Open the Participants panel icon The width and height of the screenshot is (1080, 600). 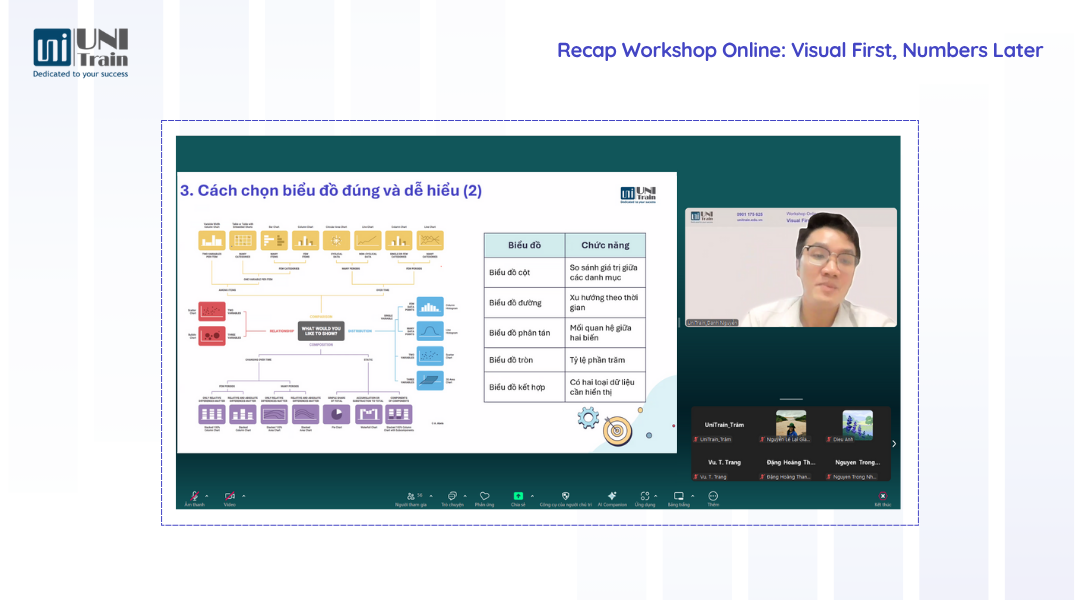(411, 496)
